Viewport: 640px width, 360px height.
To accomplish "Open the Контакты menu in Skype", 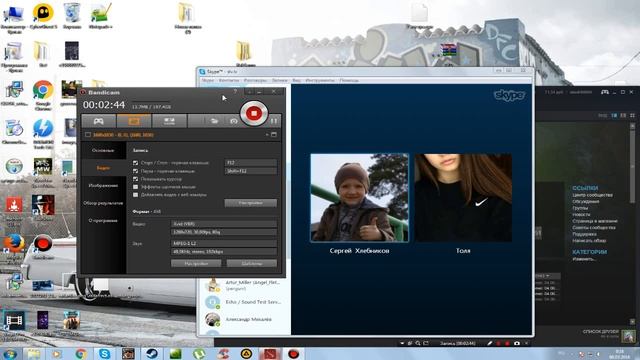I will point(229,80).
